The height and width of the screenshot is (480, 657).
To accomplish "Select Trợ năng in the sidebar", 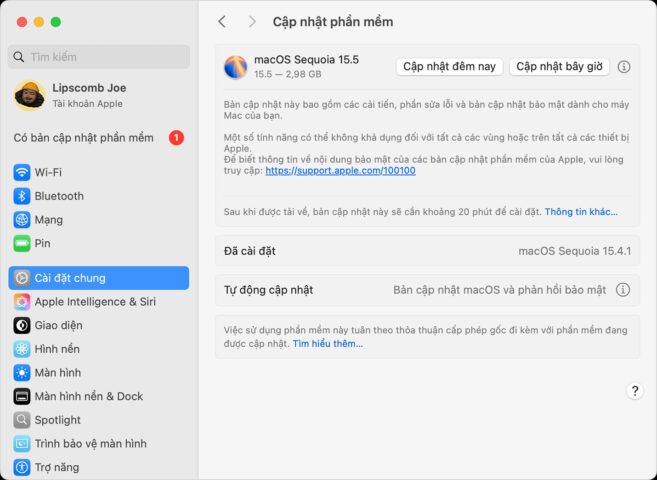I will (98, 467).
